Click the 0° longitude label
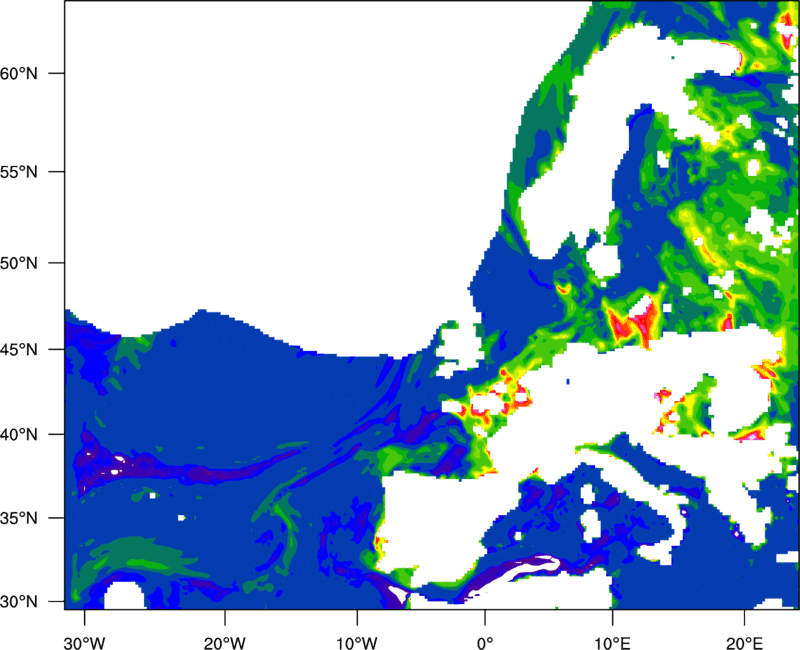This screenshot has height=650, width=800. click(485, 643)
